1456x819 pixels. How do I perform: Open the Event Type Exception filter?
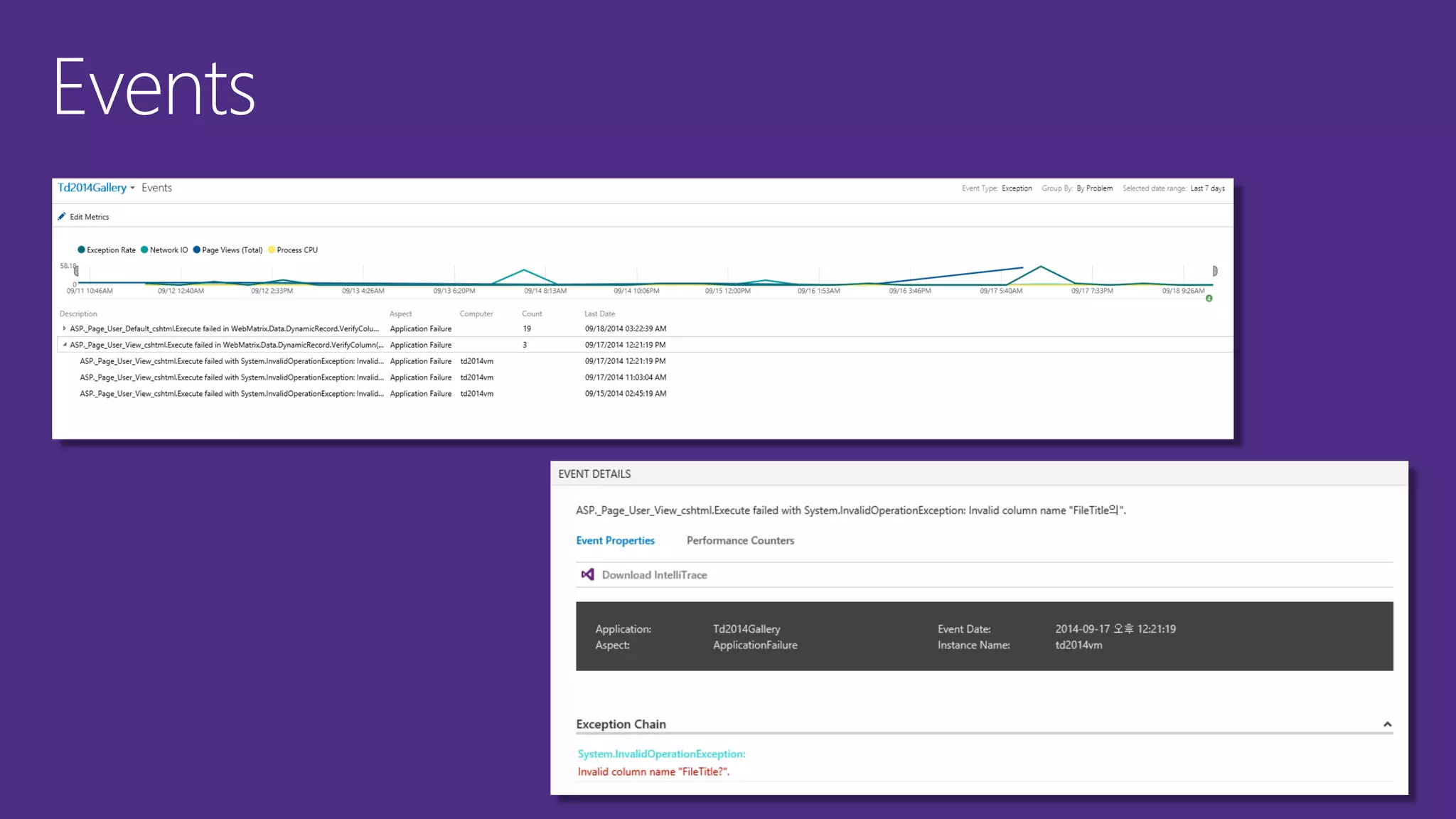click(1017, 188)
